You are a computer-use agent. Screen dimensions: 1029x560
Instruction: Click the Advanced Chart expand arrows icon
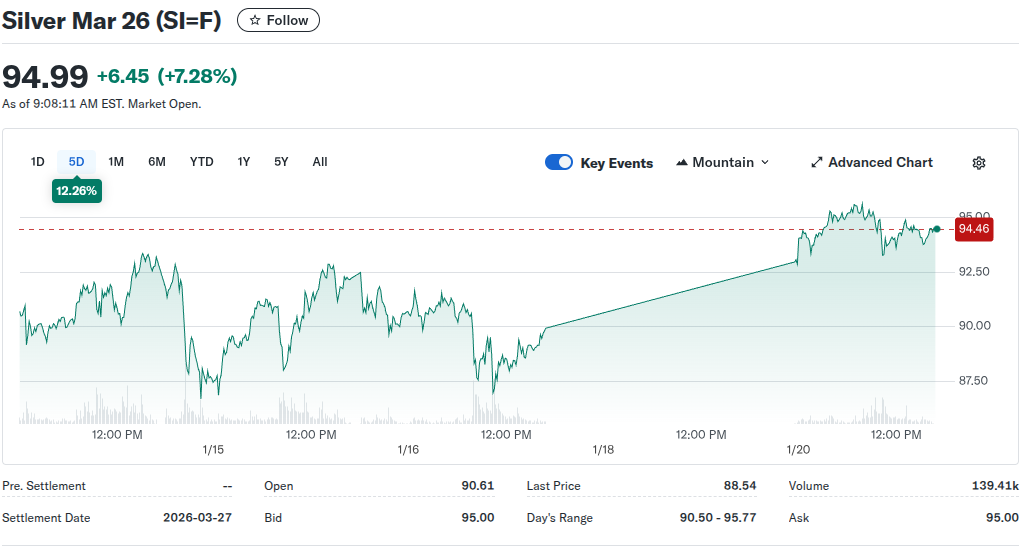[816, 163]
